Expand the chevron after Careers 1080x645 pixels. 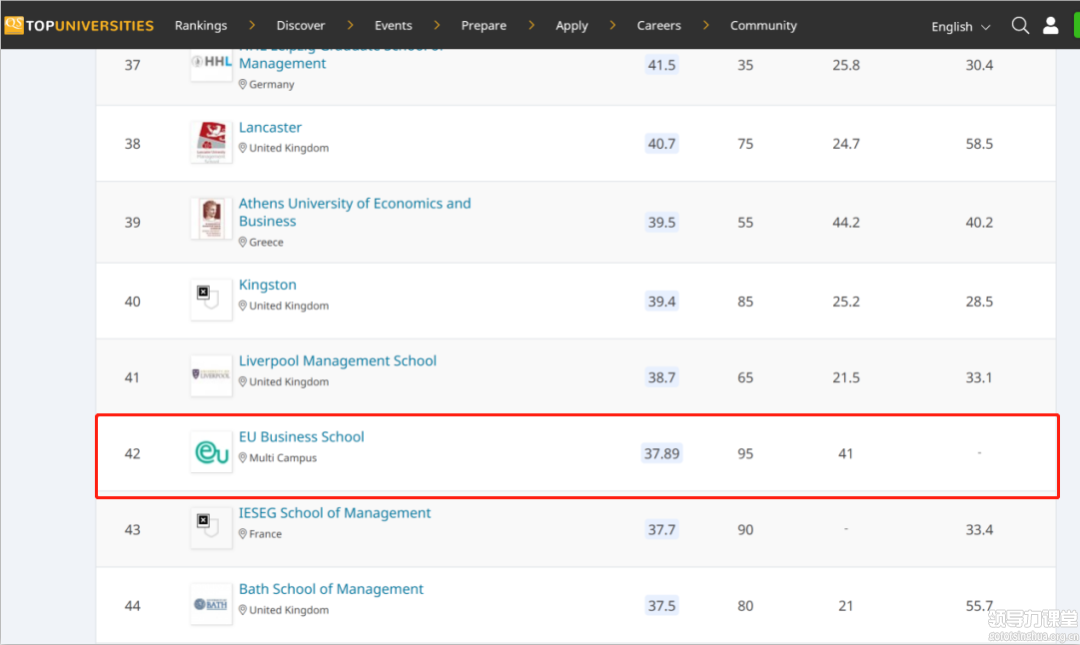(x=705, y=25)
